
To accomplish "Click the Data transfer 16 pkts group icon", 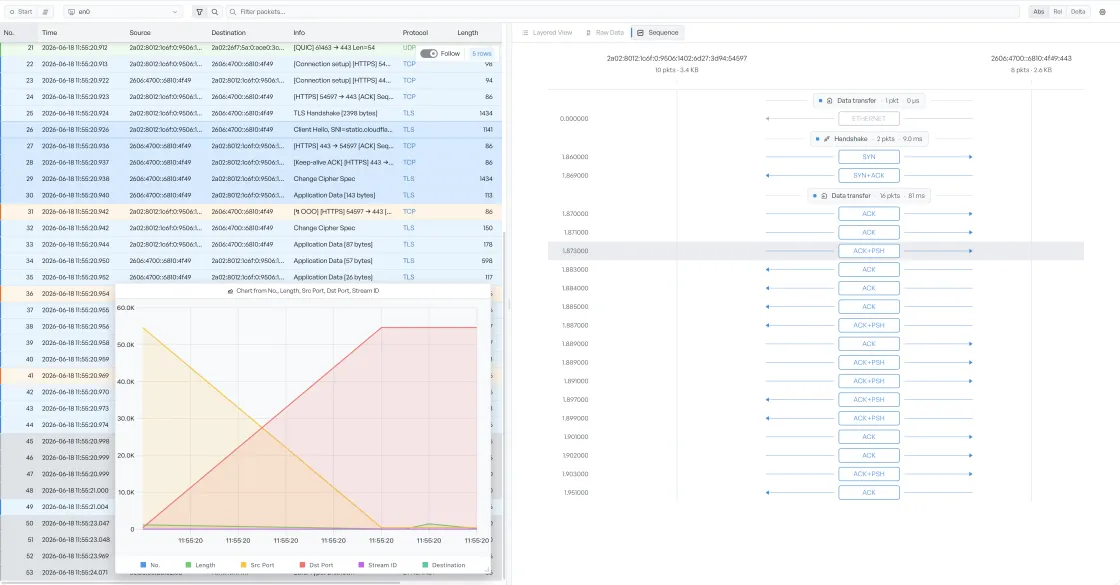I will tap(824, 196).
